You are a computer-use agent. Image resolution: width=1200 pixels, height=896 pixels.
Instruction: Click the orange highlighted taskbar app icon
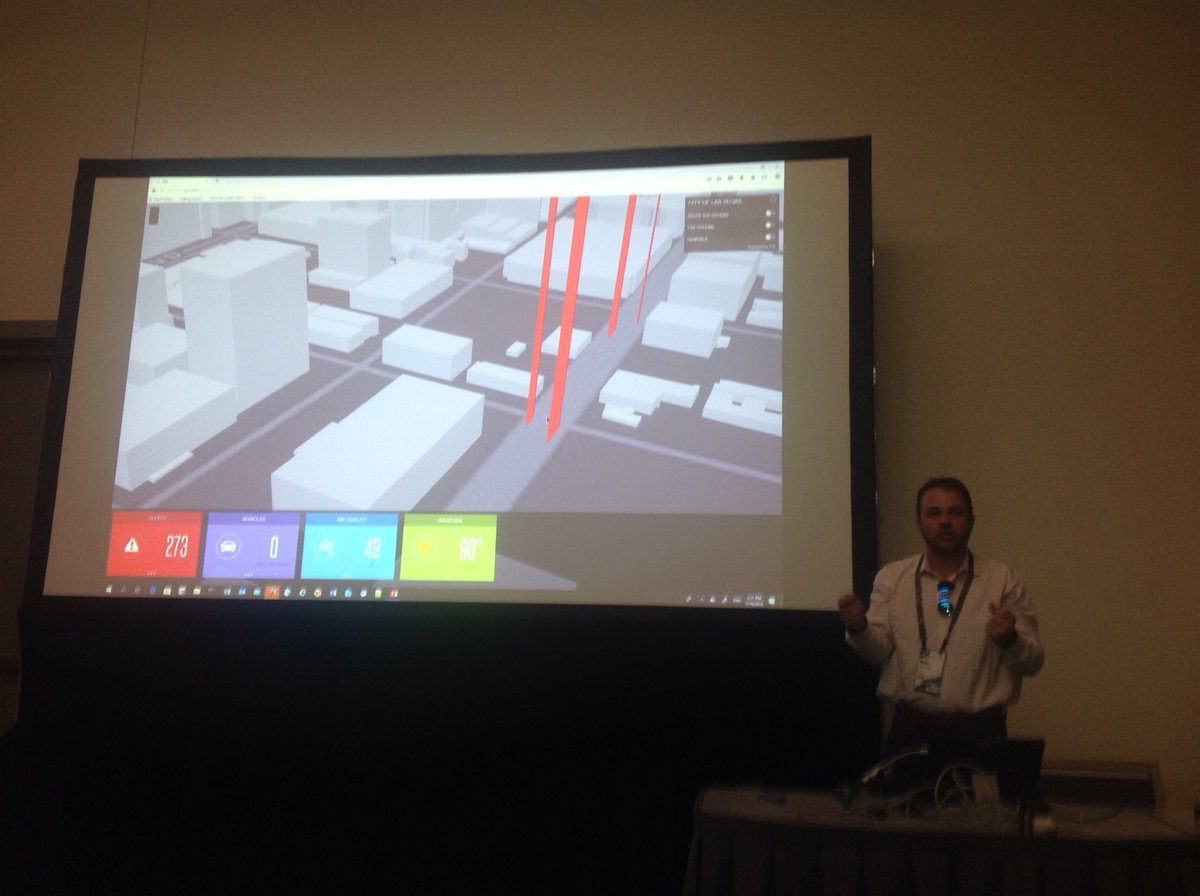click(271, 592)
